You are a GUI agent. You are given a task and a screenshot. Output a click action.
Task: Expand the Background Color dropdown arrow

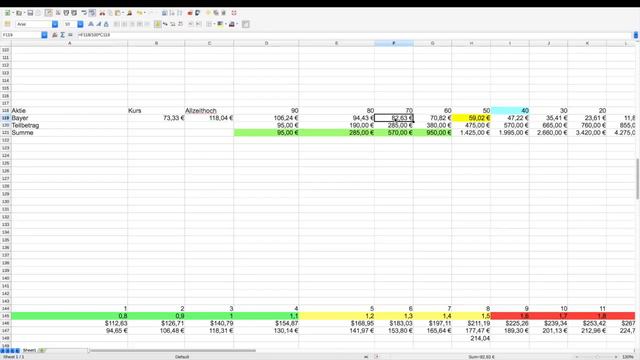coord(226,24)
